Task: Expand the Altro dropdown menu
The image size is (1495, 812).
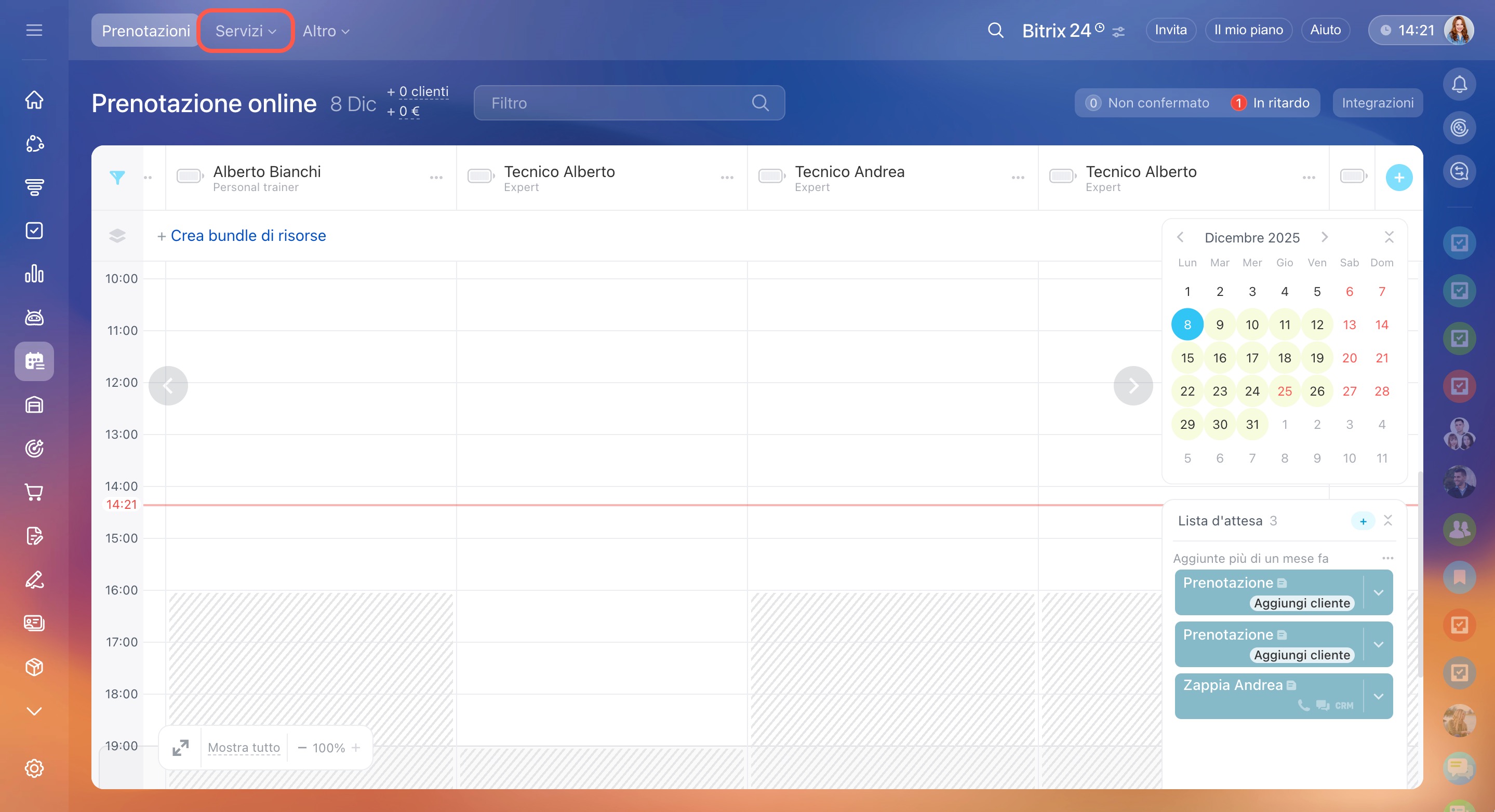Action: 326,31
